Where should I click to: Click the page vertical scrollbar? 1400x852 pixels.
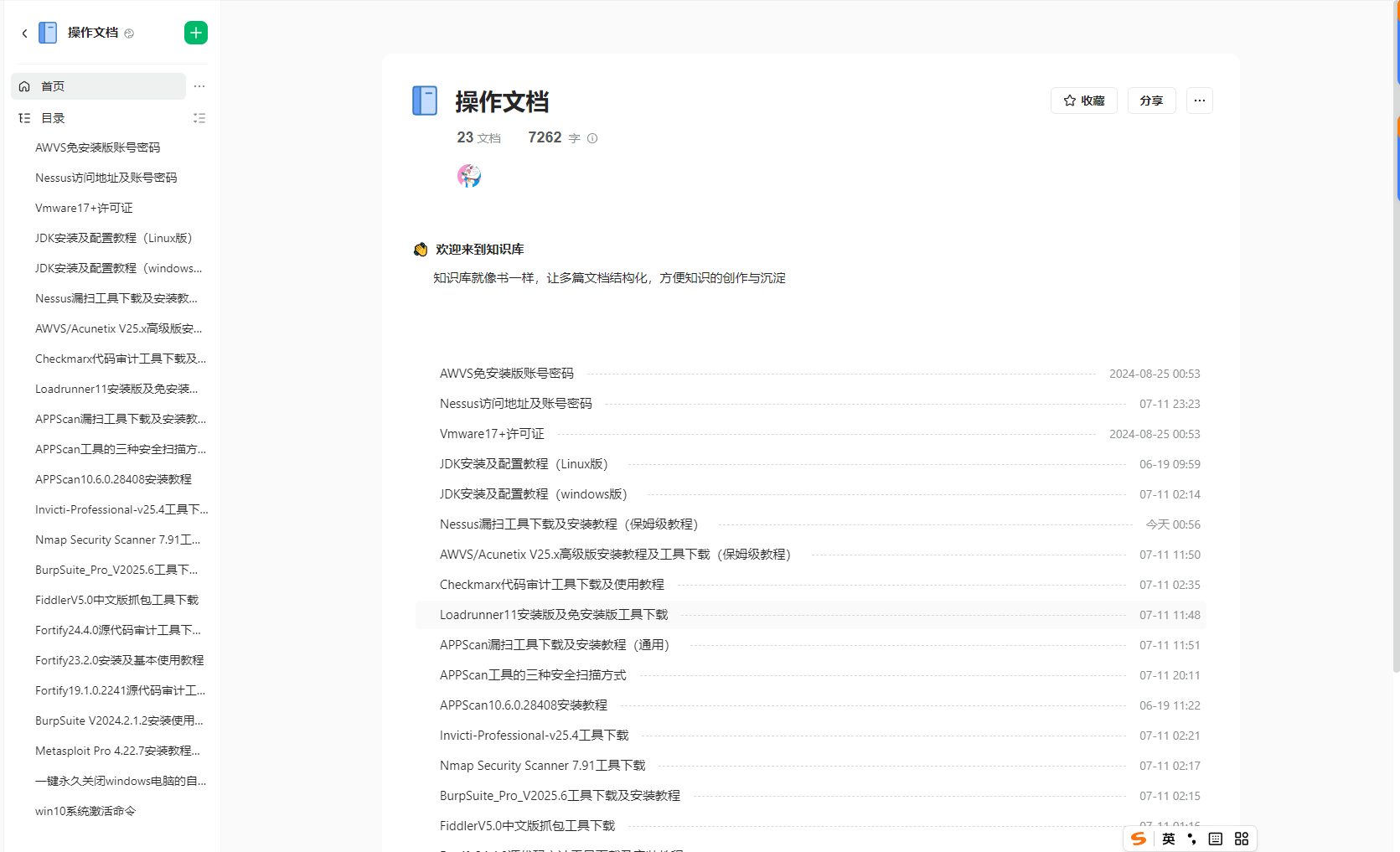point(1396,335)
